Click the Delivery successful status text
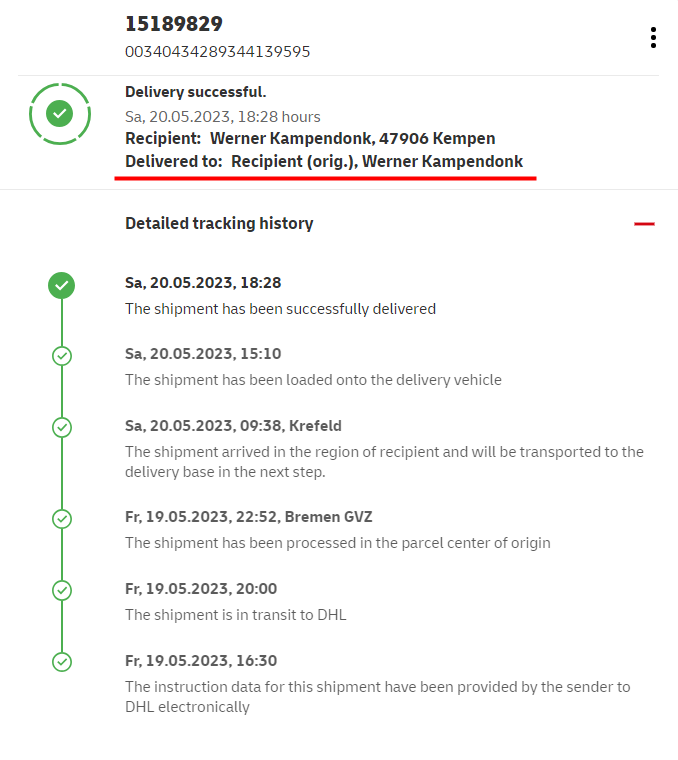The width and height of the screenshot is (678, 760). point(195,92)
